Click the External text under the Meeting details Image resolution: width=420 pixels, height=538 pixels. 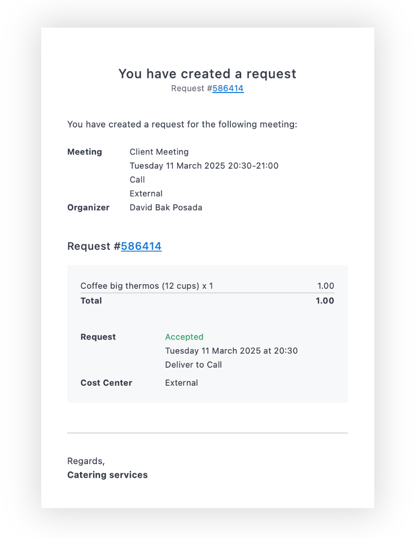tap(146, 194)
